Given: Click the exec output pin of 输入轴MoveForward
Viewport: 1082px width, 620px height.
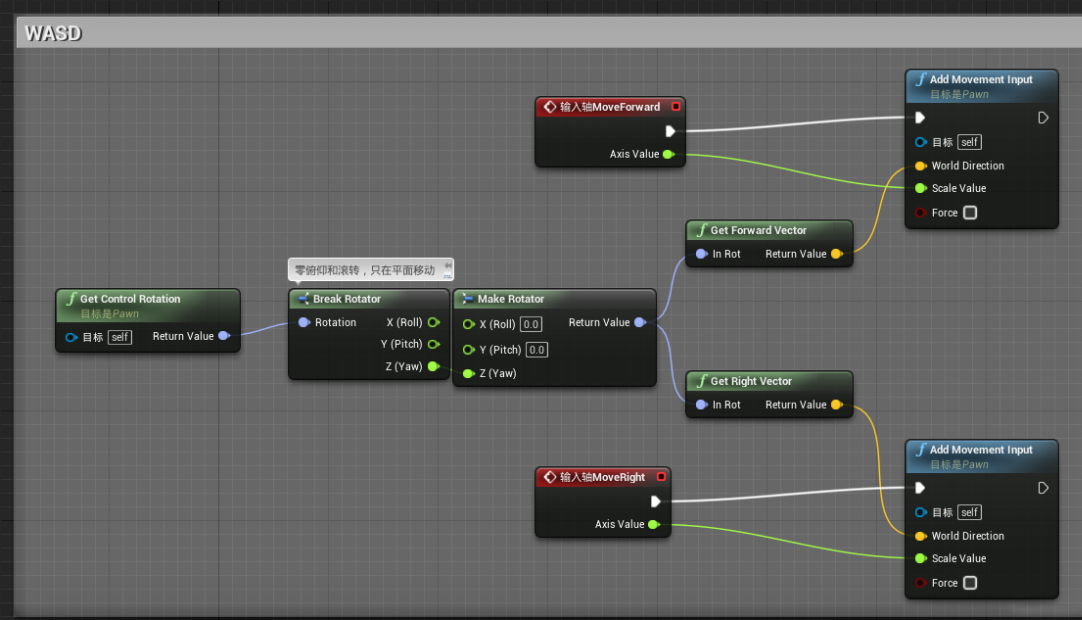Looking at the screenshot, I should (669, 131).
